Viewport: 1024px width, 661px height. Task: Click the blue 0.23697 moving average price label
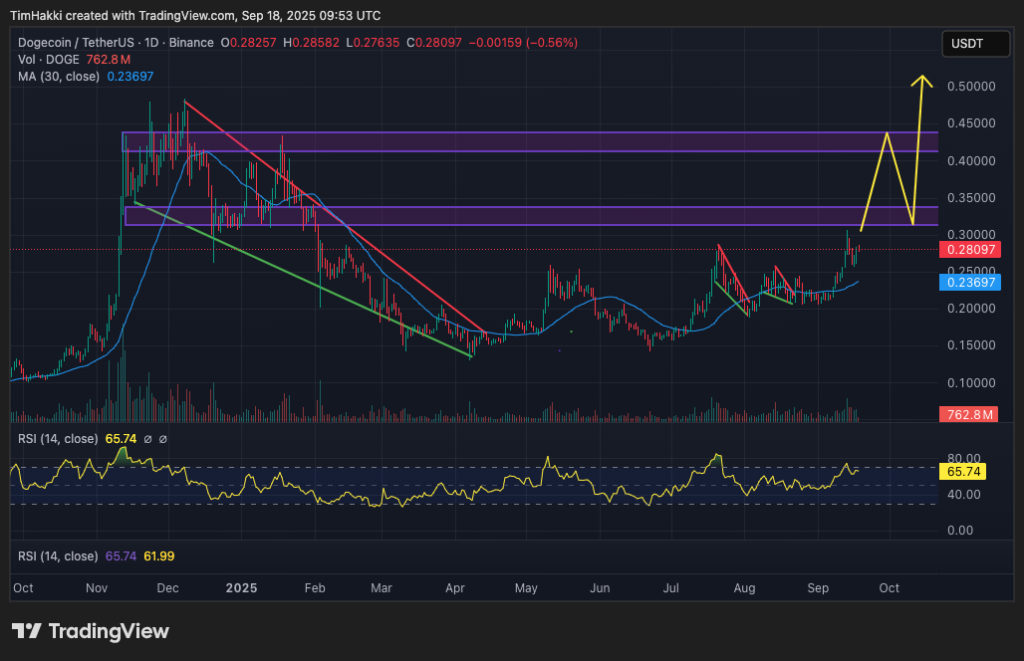(969, 283)
